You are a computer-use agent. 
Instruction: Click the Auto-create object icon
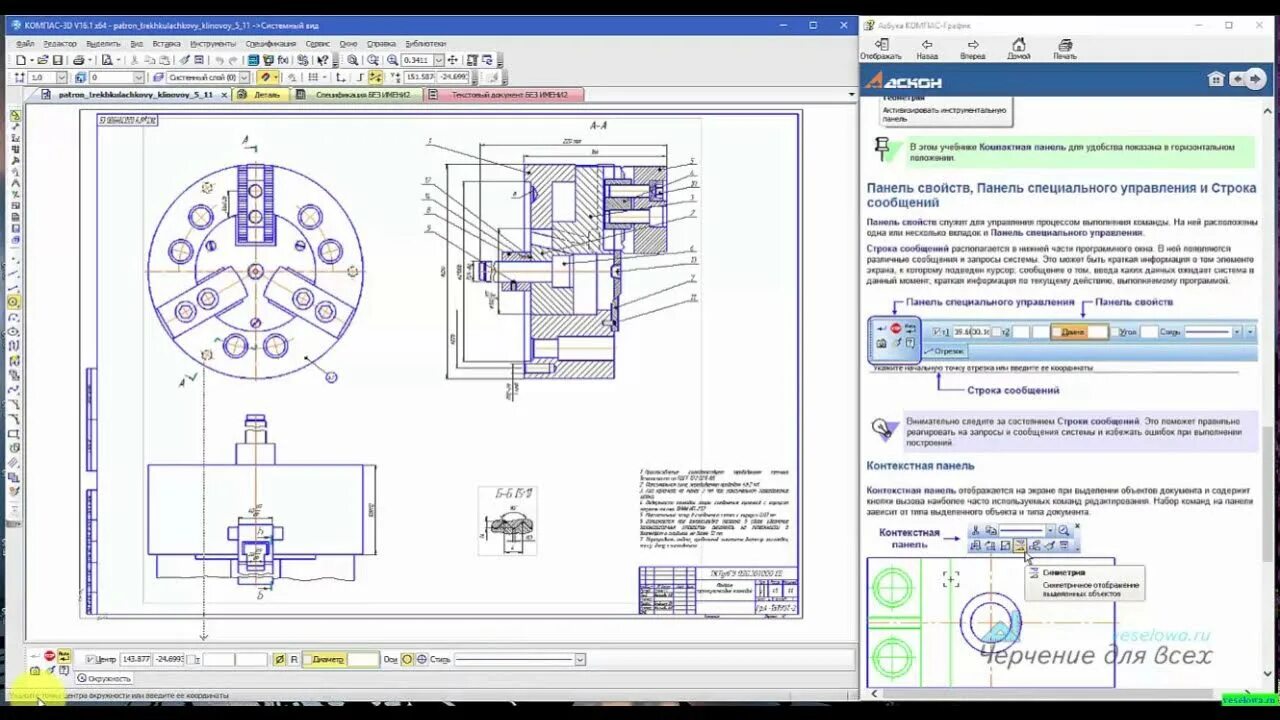[x=64, y=655]
